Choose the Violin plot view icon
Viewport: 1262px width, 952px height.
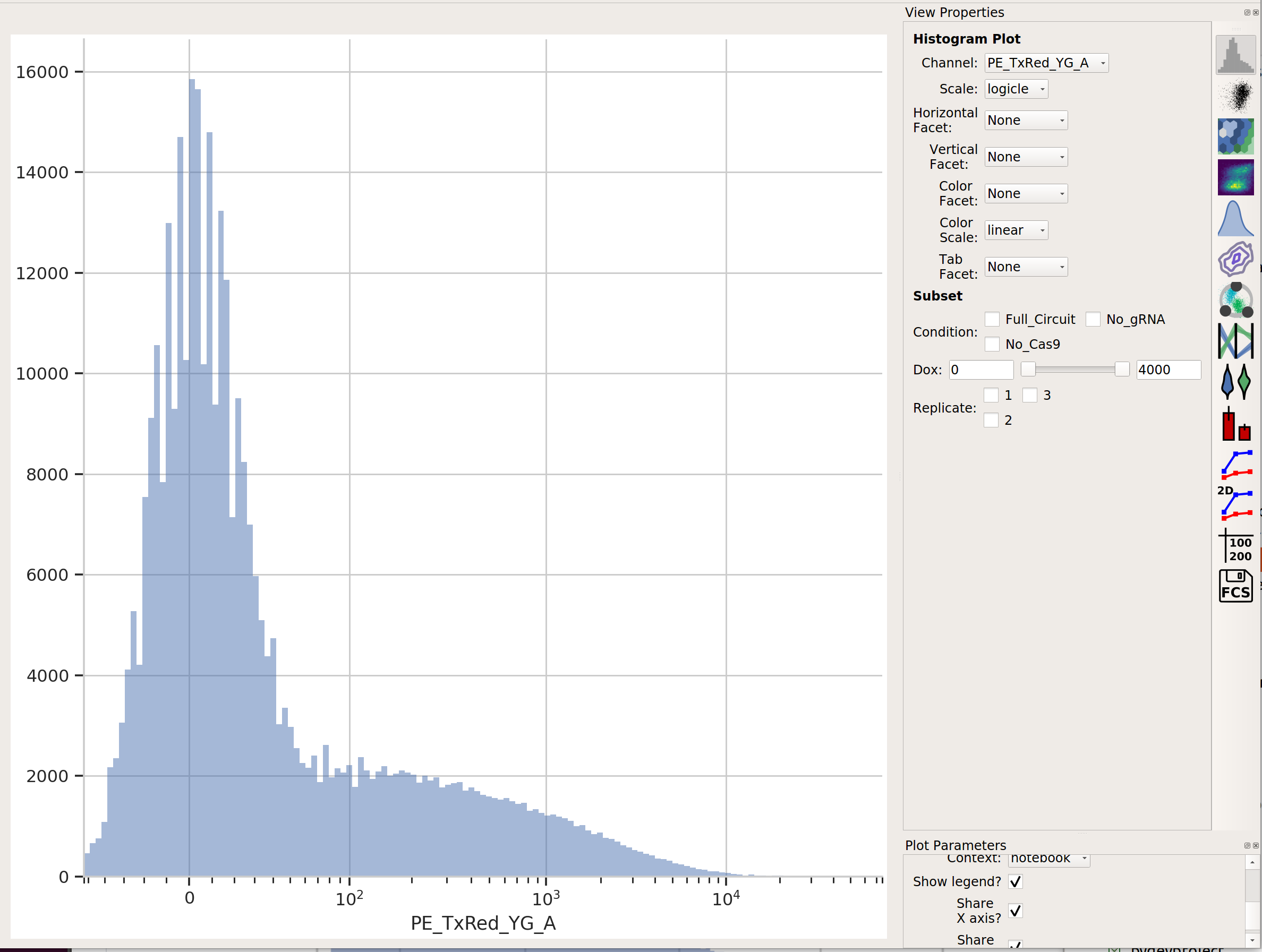(x=1235, y=382)
